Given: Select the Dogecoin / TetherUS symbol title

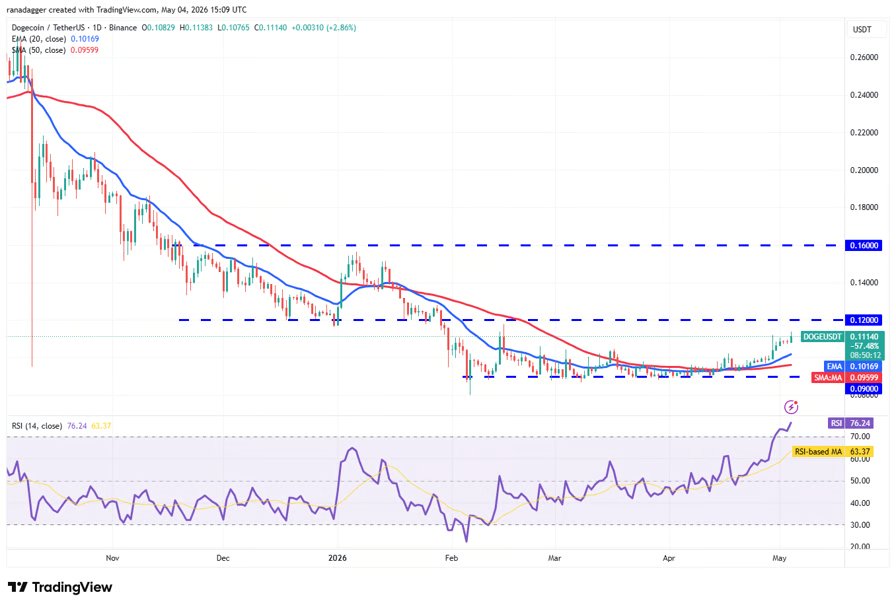Looking at the screenshot, I should coord(74,27).
